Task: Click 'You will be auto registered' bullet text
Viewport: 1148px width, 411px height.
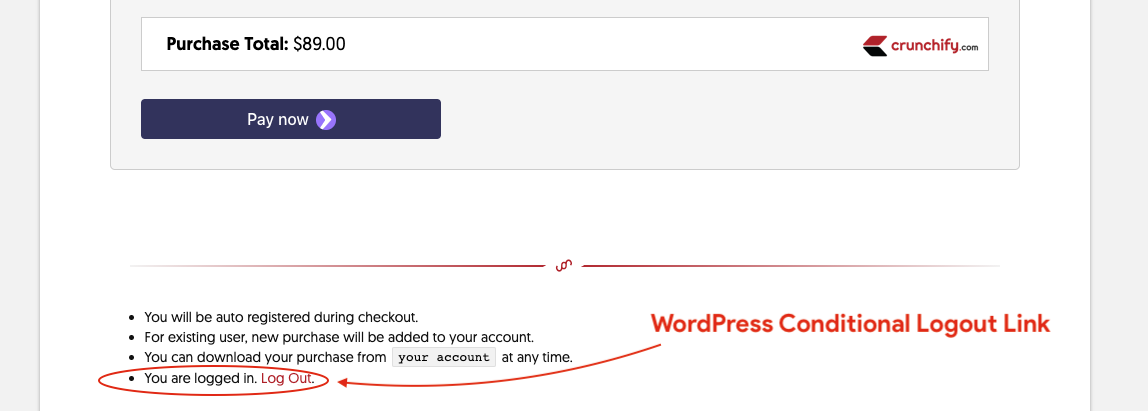Action: 281,317
